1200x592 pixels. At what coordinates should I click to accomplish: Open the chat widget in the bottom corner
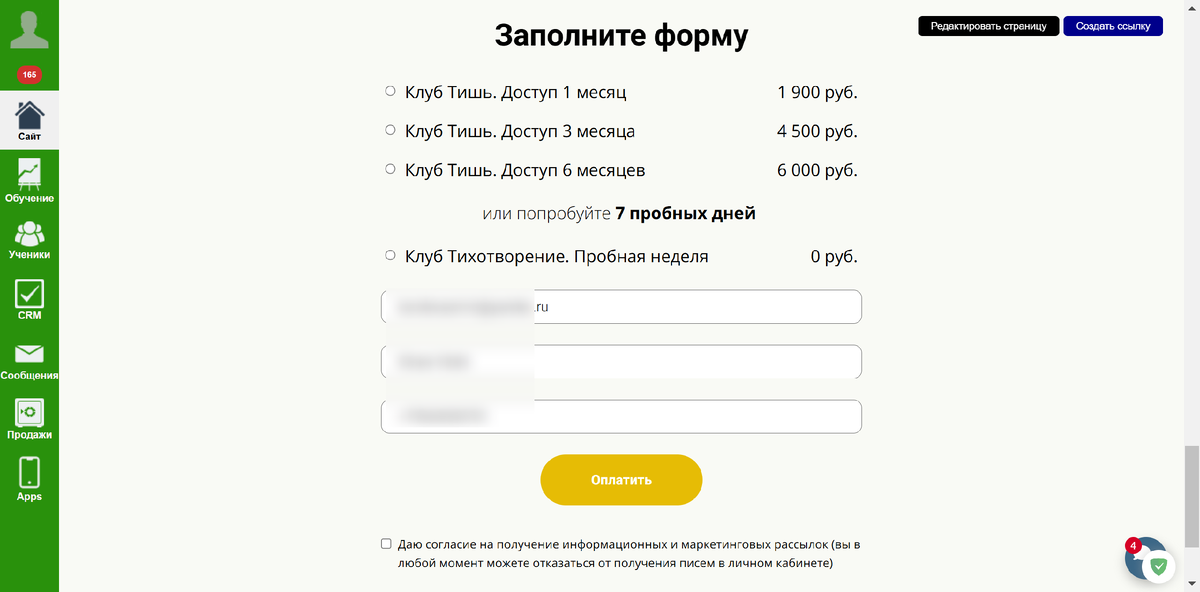click(x=1146, y=558)
